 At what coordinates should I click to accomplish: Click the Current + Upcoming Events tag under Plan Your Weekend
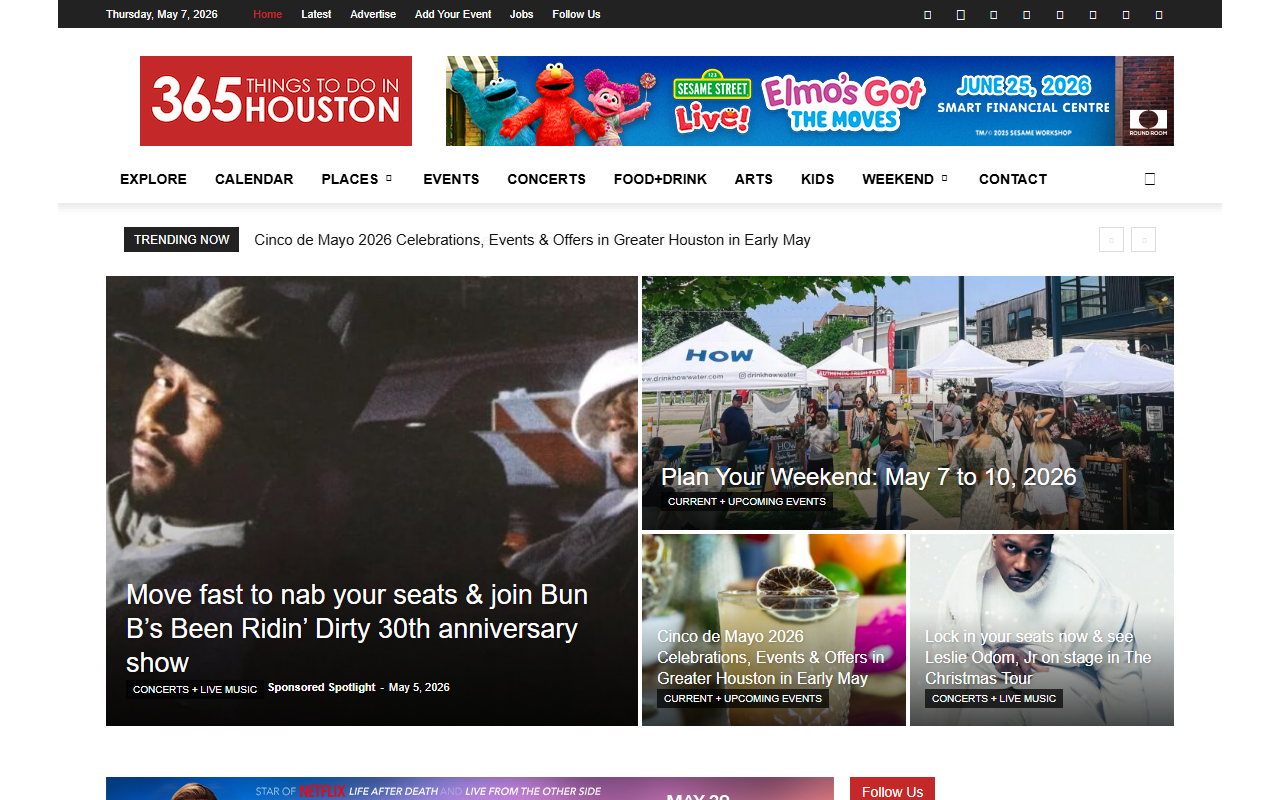click(747, 502)
